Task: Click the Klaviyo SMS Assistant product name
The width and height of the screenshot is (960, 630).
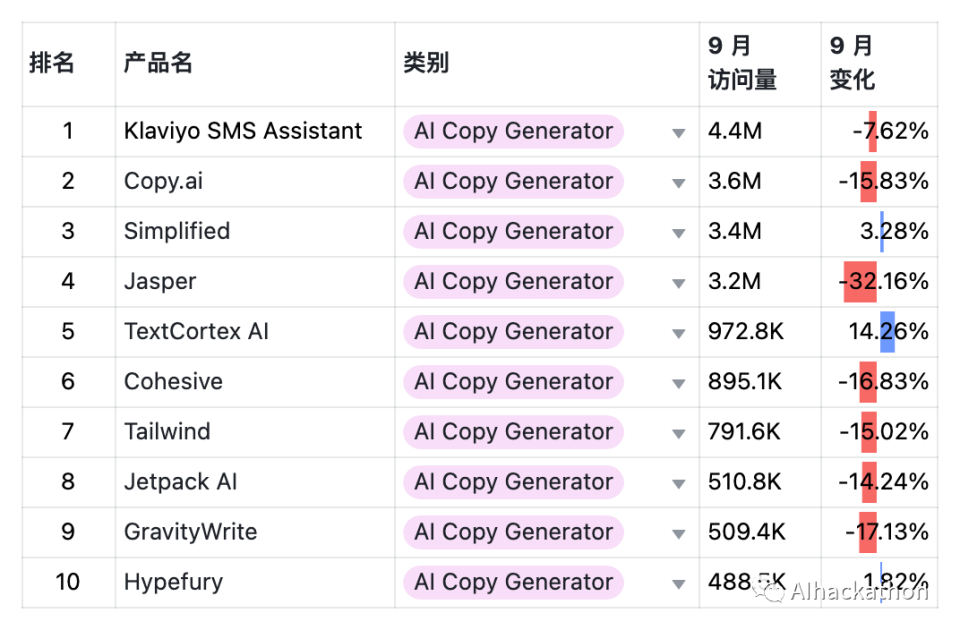Action: [x=243, y=131]
